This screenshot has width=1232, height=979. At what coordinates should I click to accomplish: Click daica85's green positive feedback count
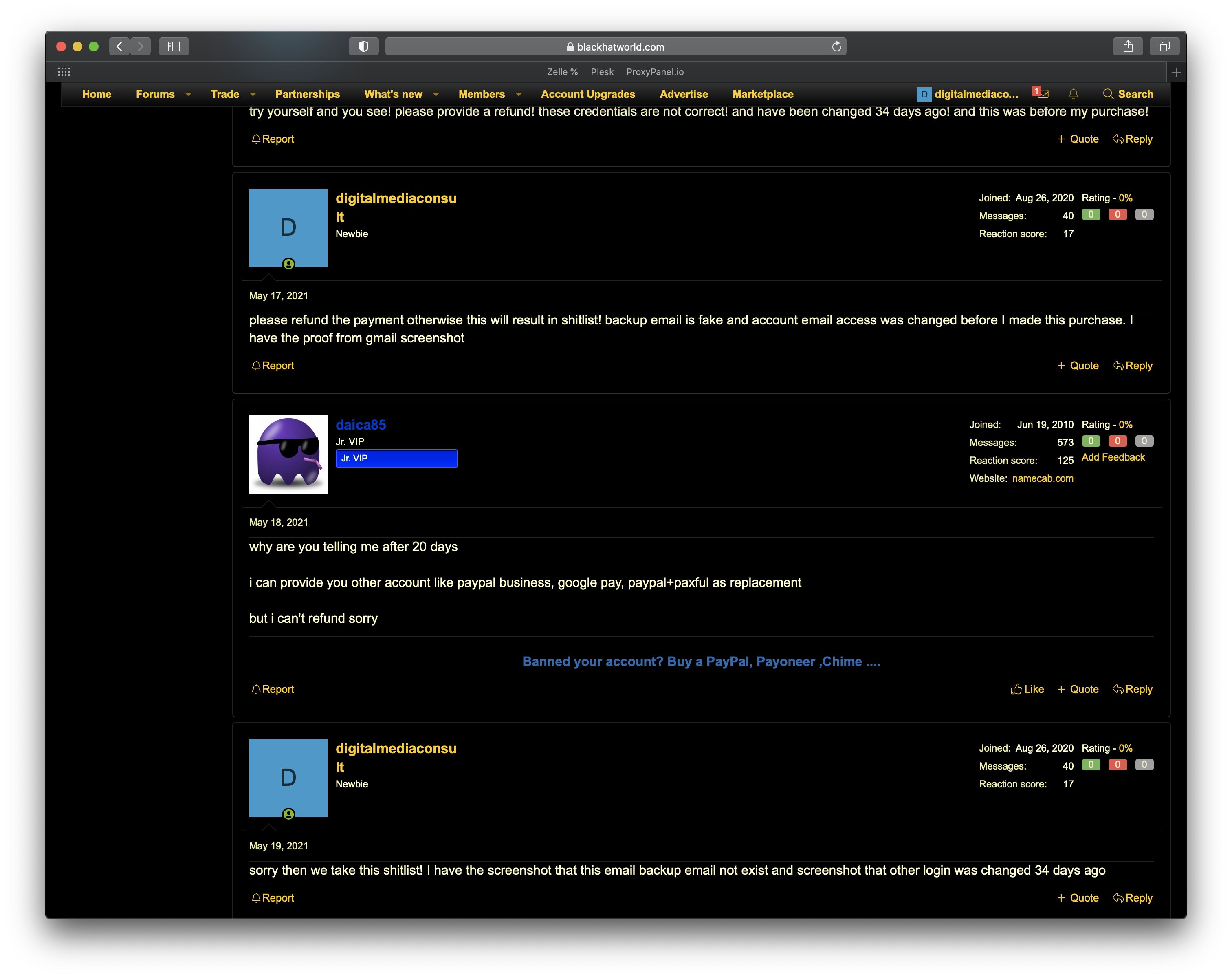point(1091,441)
